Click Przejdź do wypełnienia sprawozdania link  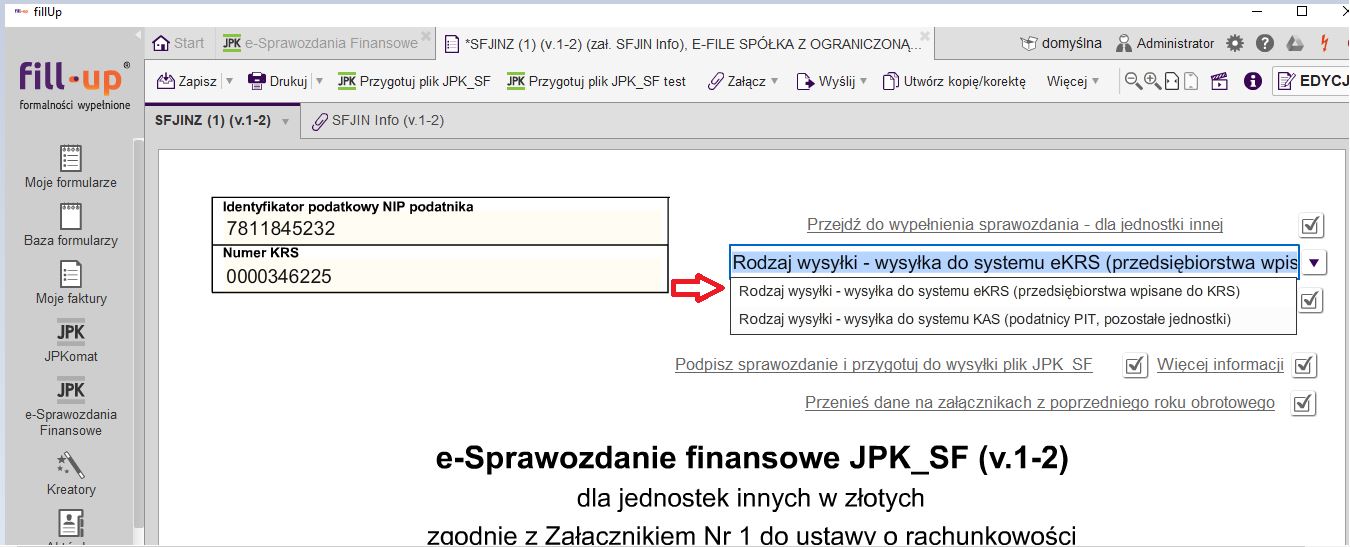coord(1015,225)
